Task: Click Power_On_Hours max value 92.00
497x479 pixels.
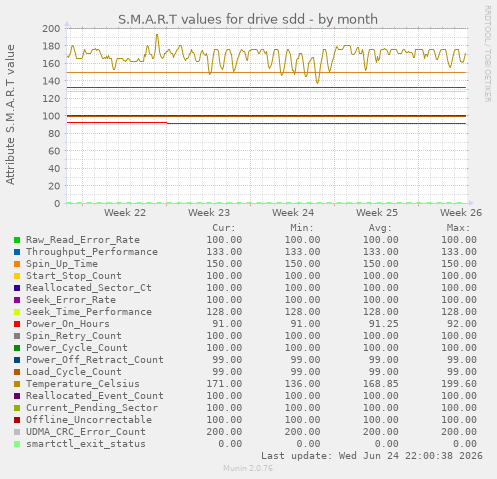Action: [462, 324]
